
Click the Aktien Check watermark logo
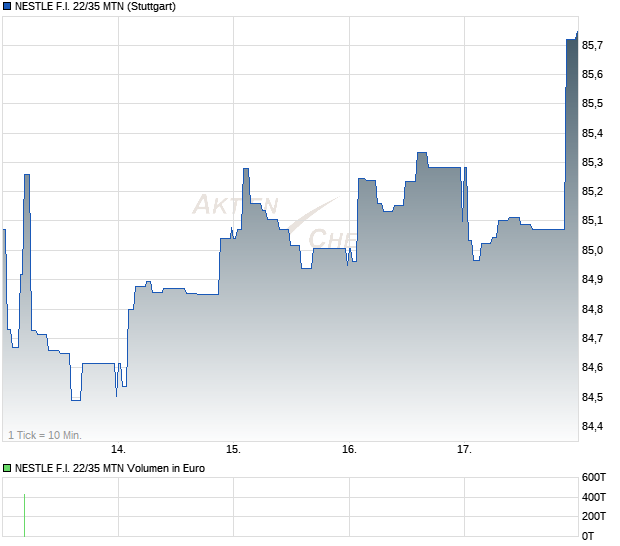click(x=275, y=221)
